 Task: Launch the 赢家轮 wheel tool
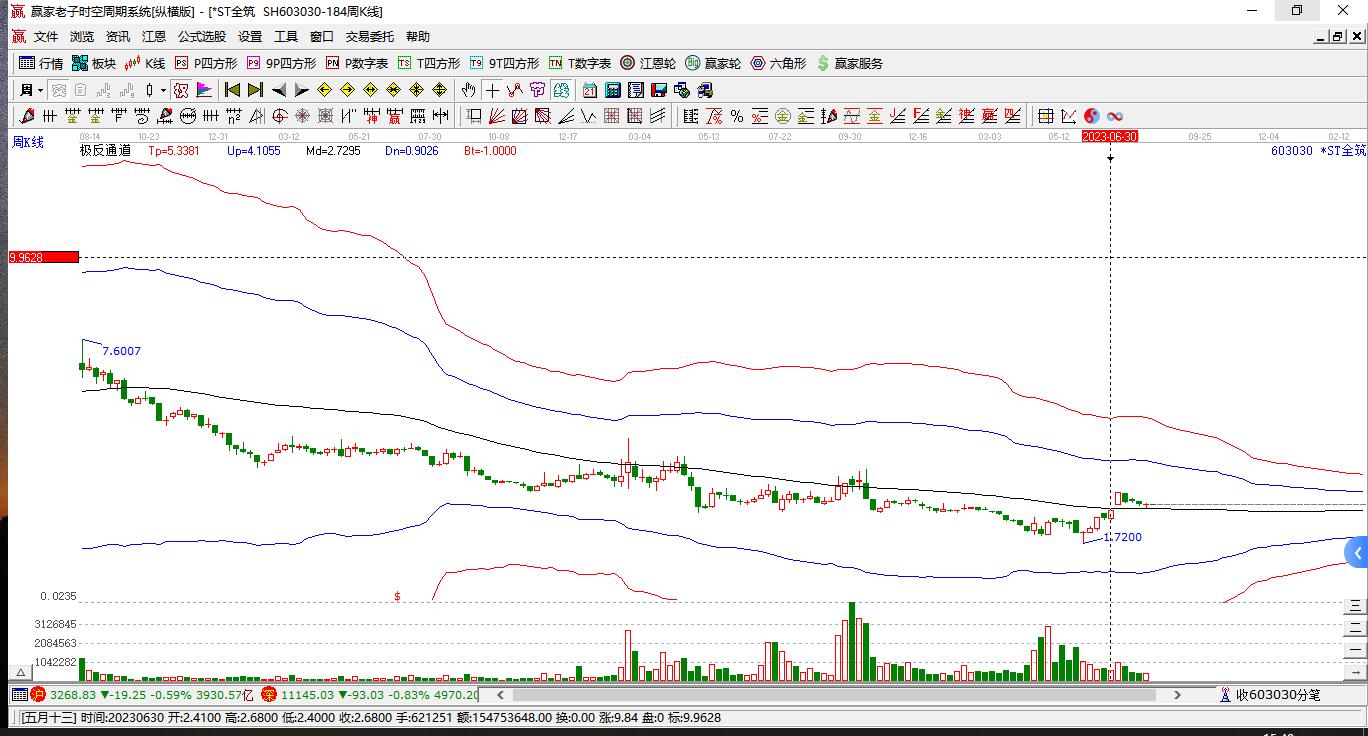coord(713,63)
